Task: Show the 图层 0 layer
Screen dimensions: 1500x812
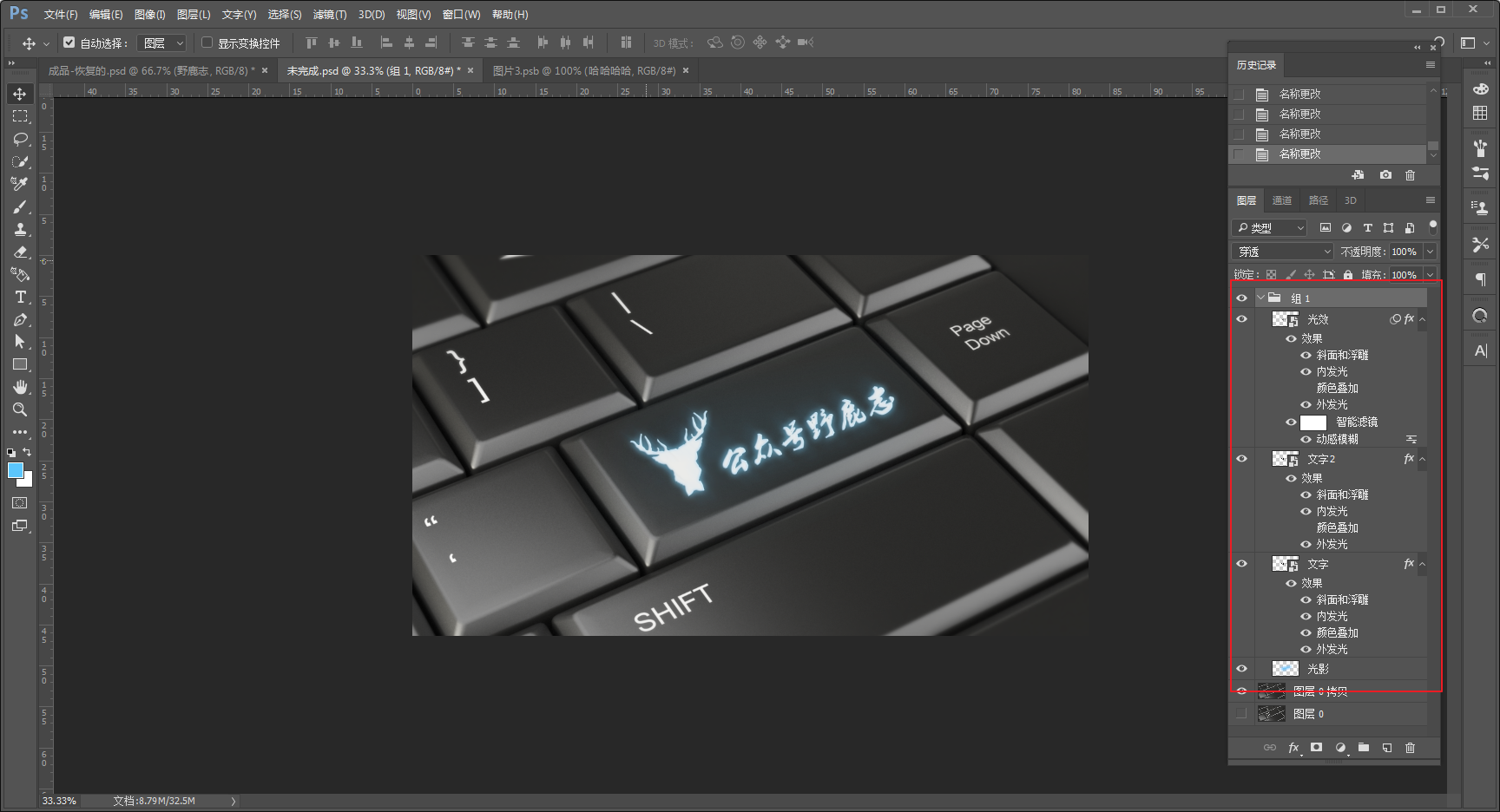Action: 1241,714
